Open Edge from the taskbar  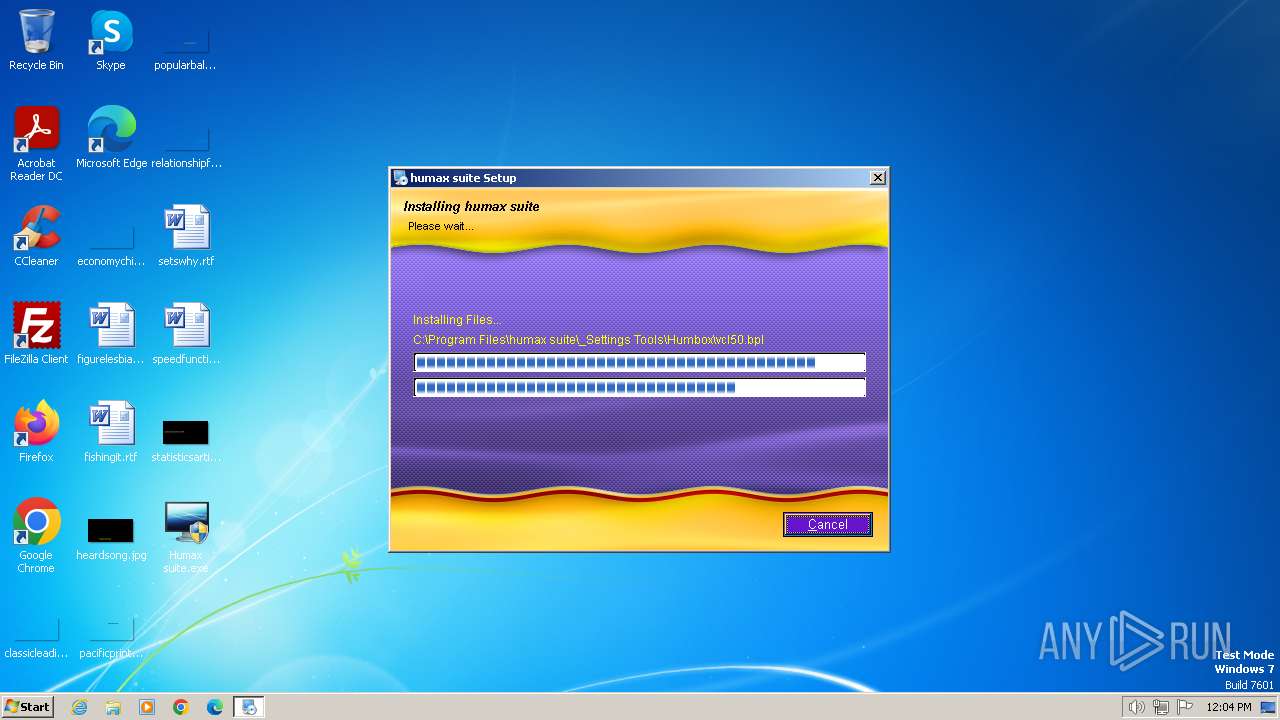point(215,707)
